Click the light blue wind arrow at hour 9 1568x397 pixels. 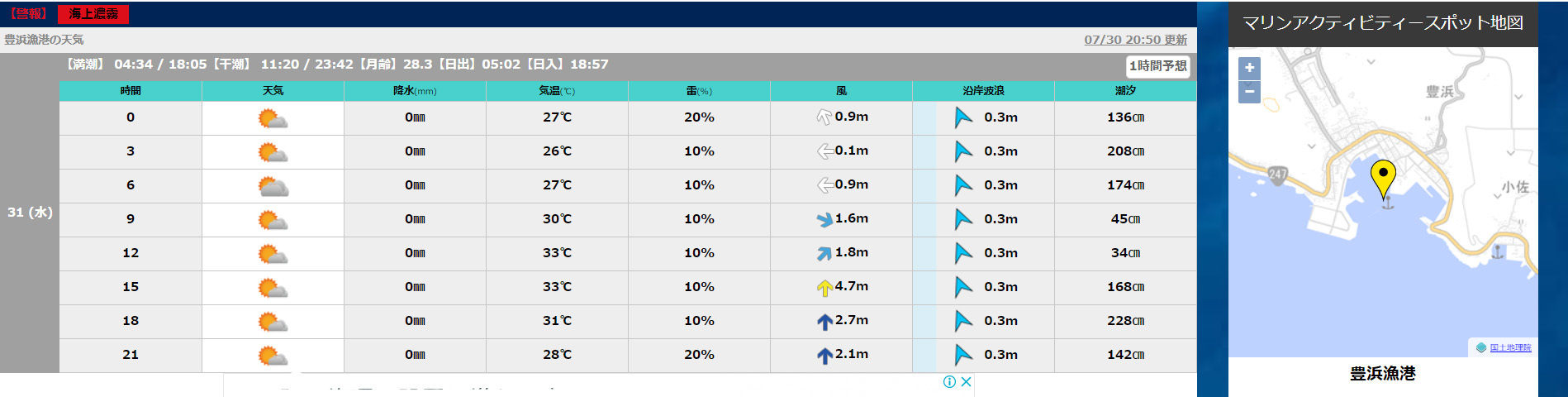(824, 220)
